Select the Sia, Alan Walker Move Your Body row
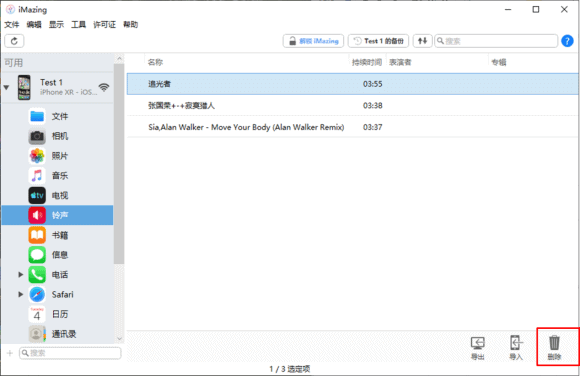This screenshot has height=376, width=580. (352, 127)
